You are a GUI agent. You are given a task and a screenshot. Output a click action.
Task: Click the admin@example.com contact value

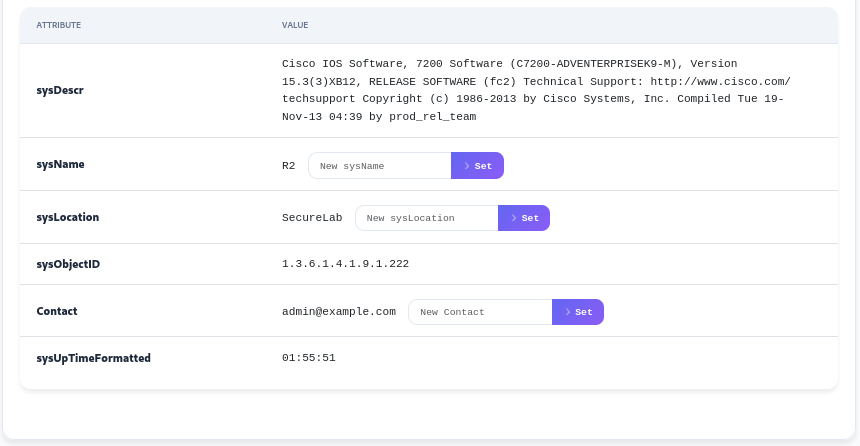[x=339, y=312]
